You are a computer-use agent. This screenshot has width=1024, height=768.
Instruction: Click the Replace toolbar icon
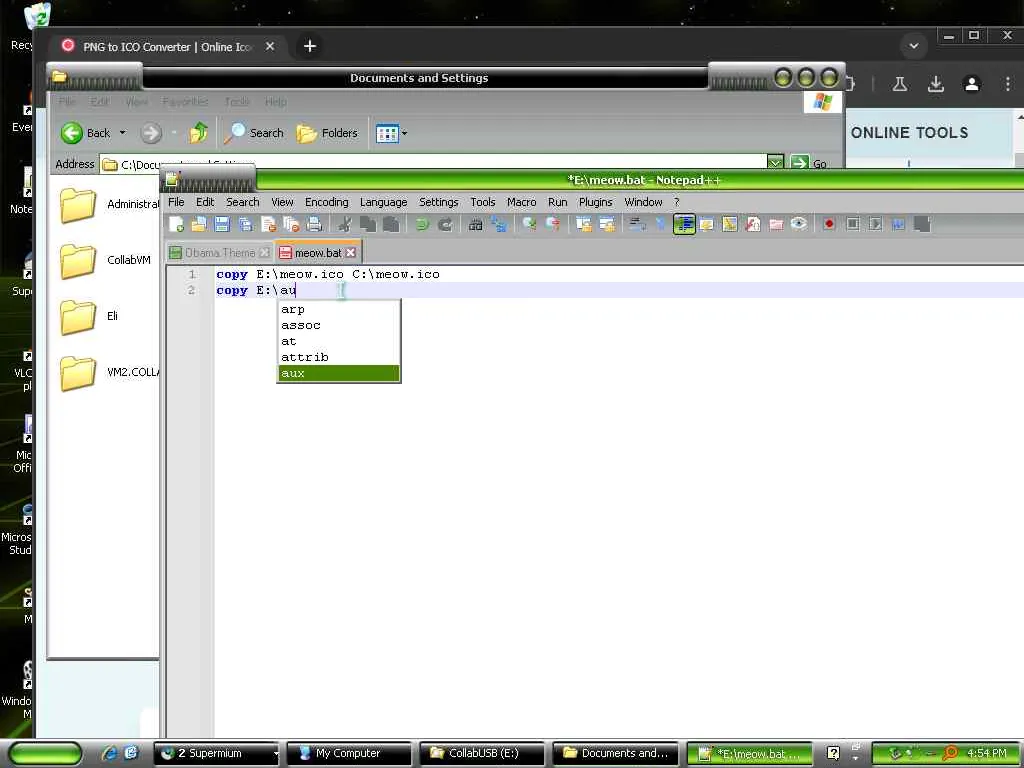(499, 225)
